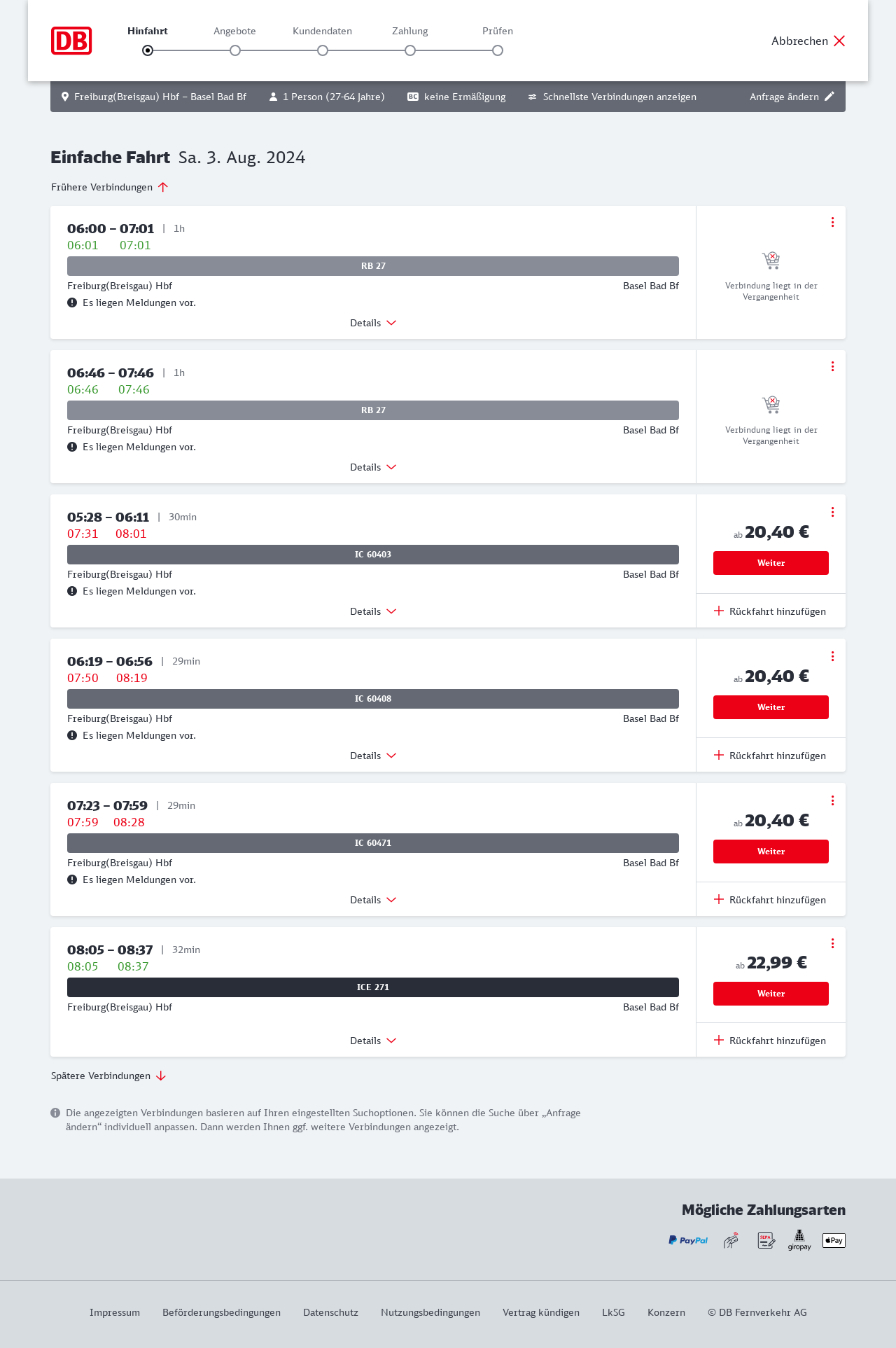Viewport: 896px width, 1348px height.
Task: Select the Angebote step circle
Action: point(235,50)
